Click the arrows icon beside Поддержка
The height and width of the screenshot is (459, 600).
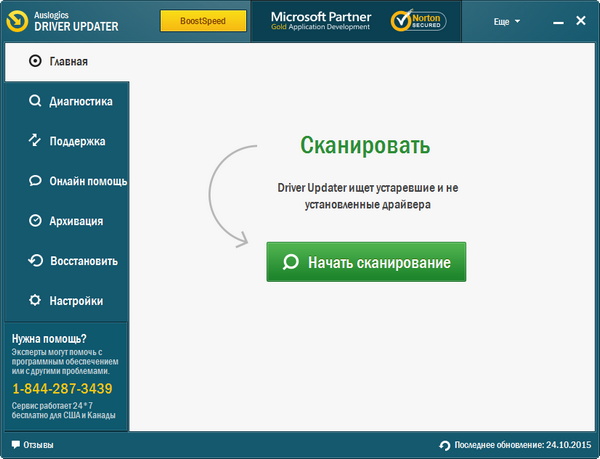(x=35, y=141)
